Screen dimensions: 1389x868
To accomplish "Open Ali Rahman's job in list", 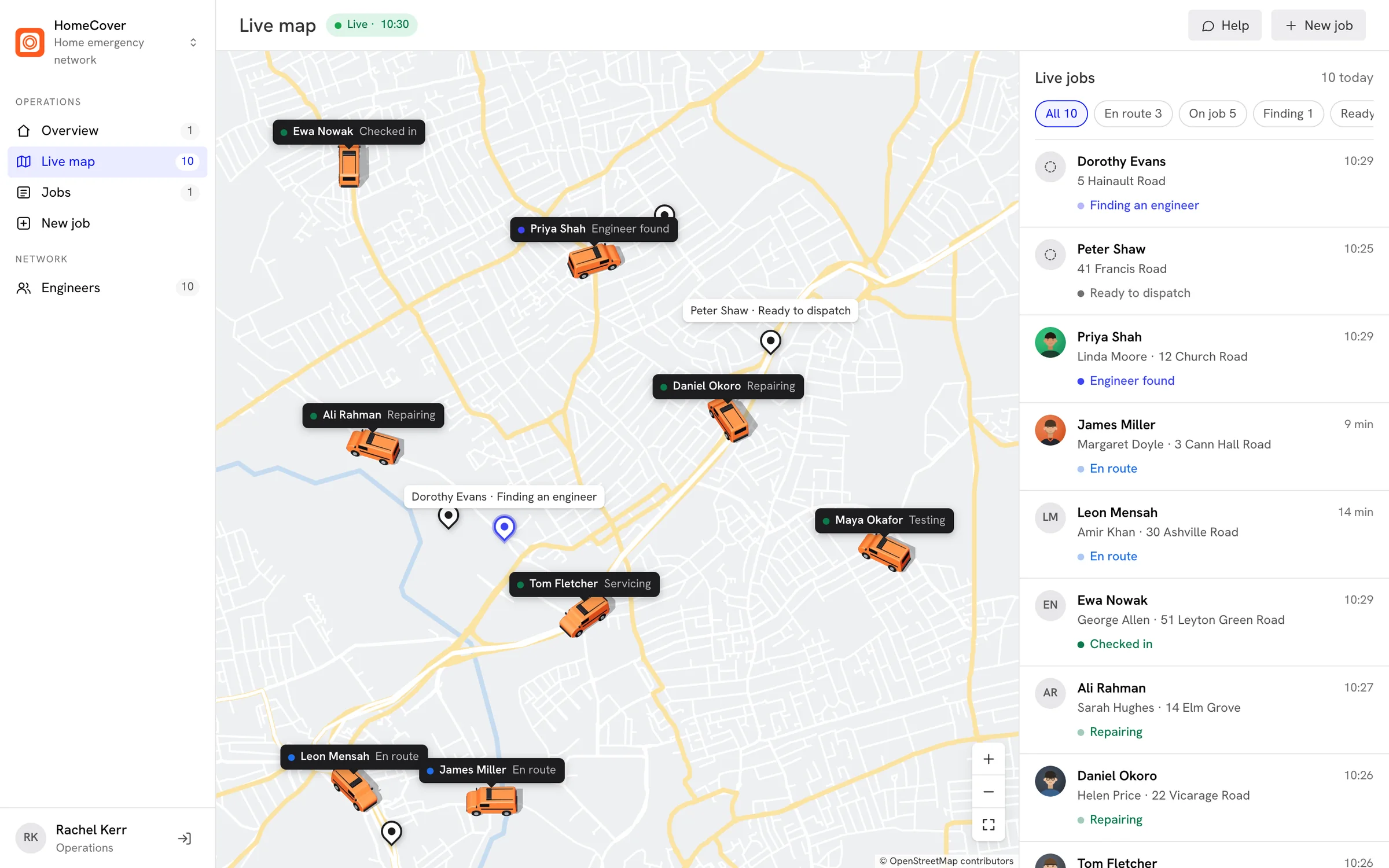I will click(x=1204, y=710).
